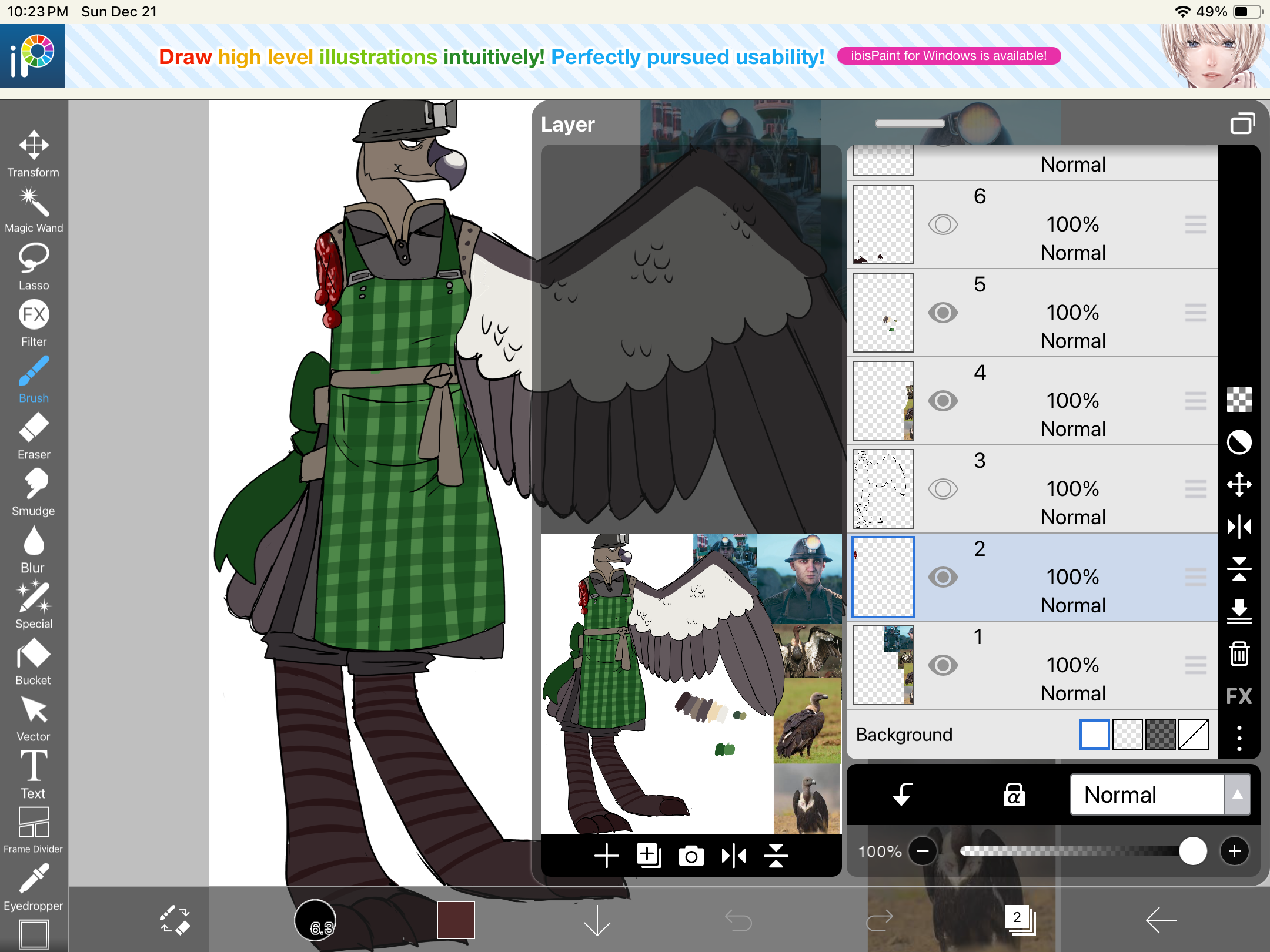Select the white Background option
Image resolution: width=1270 pixels, height=952 pixels.
1094,735
